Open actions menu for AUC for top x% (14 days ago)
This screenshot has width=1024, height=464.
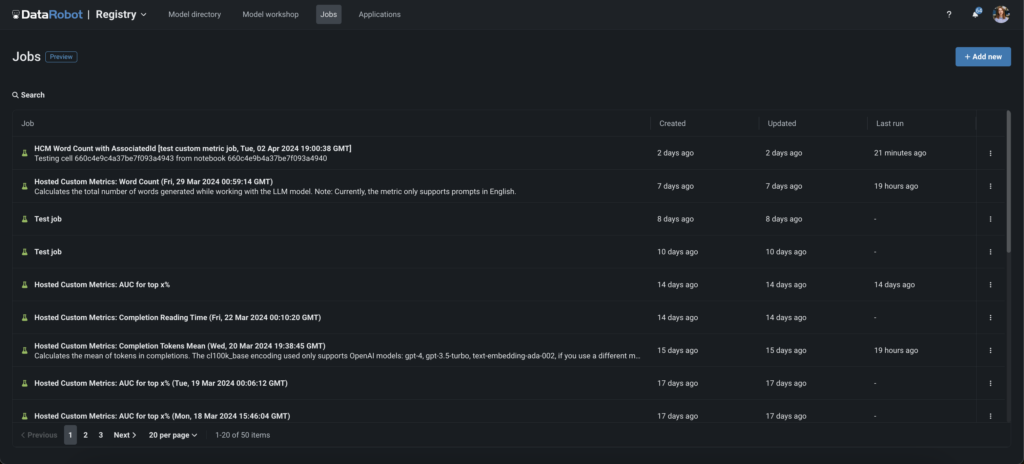pyautogui.click(x=990, y=285)
